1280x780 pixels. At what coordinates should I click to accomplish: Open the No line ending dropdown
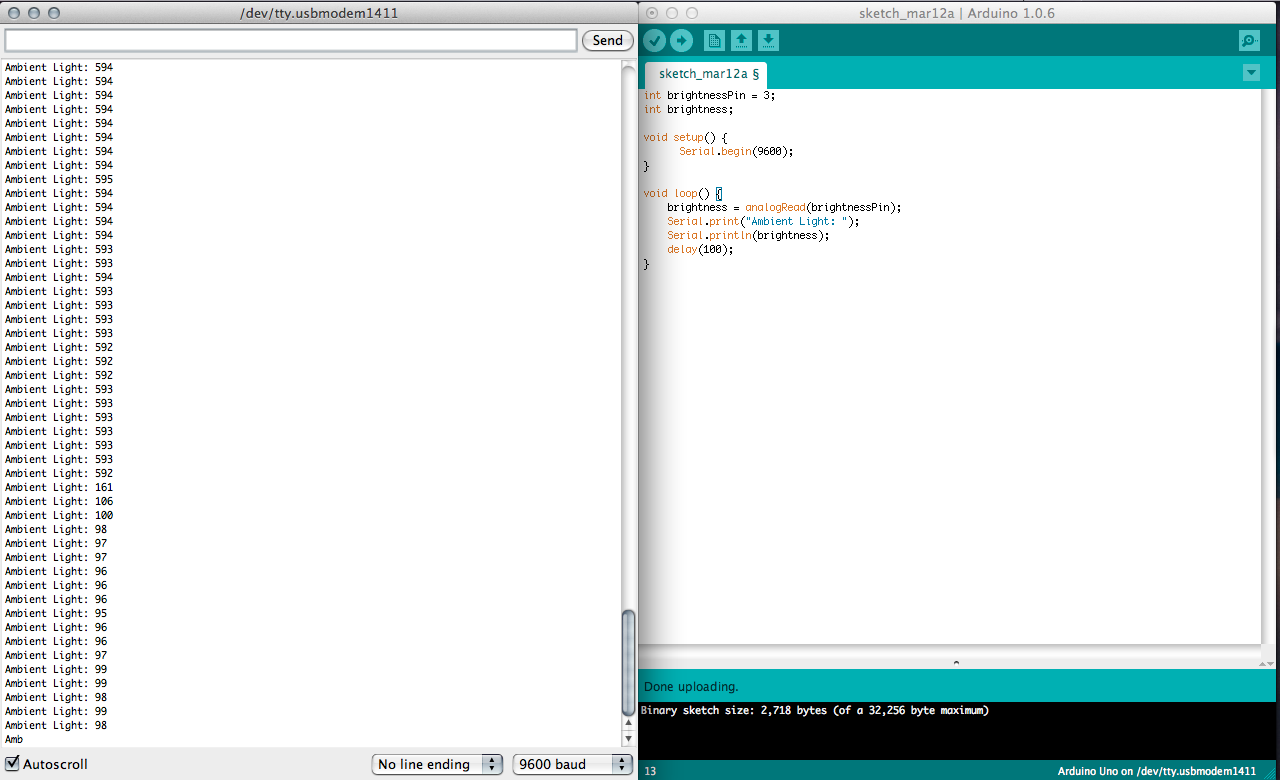pos(437,764)
